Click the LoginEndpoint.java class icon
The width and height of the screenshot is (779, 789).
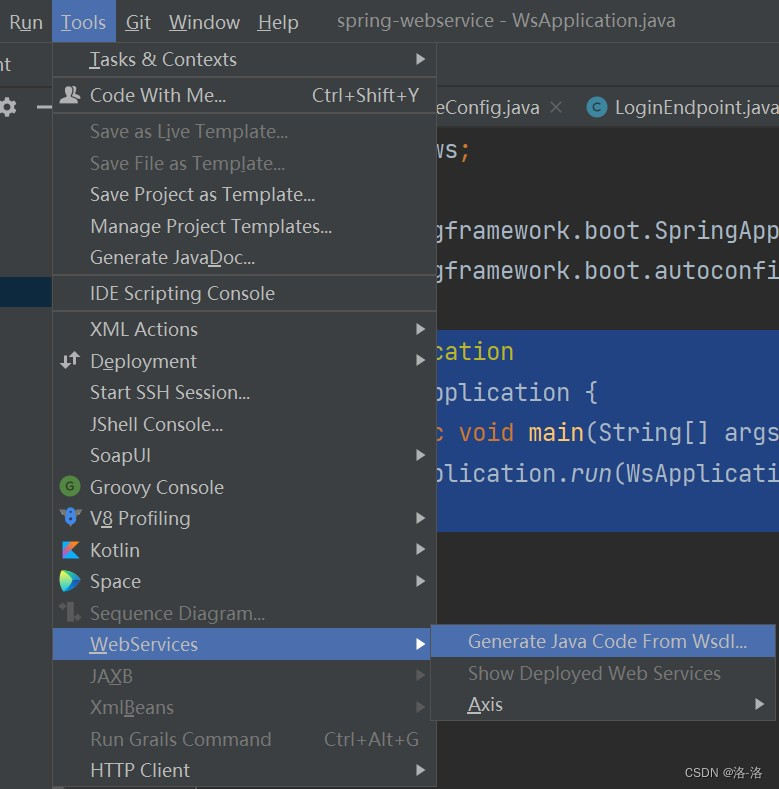(596, 107)
